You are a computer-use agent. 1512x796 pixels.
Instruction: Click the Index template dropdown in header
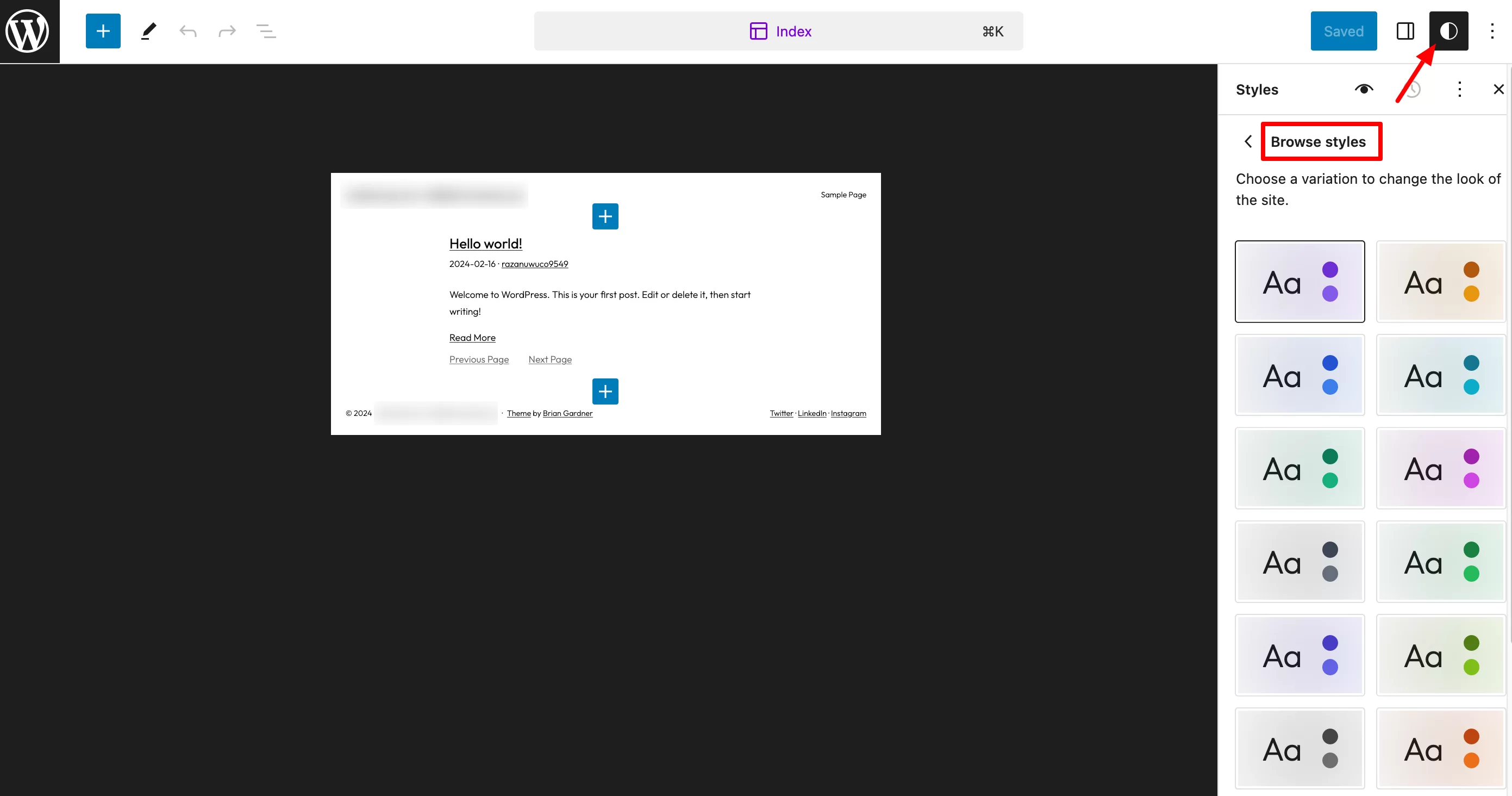tap(782, 31)
